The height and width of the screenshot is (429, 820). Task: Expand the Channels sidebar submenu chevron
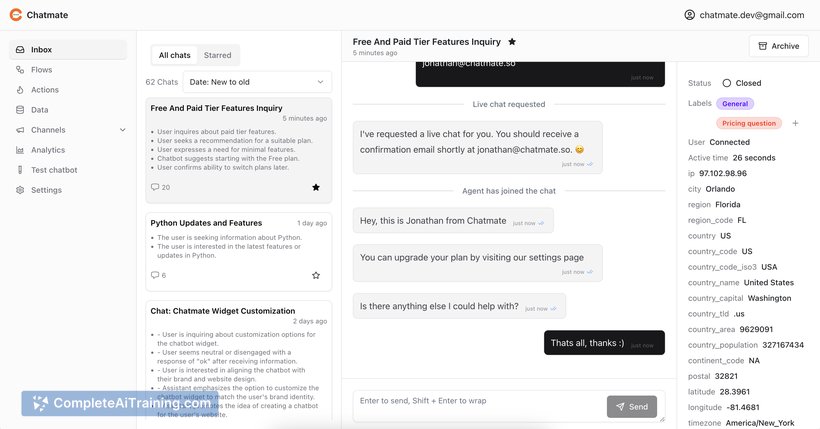(x=122, y=130)
